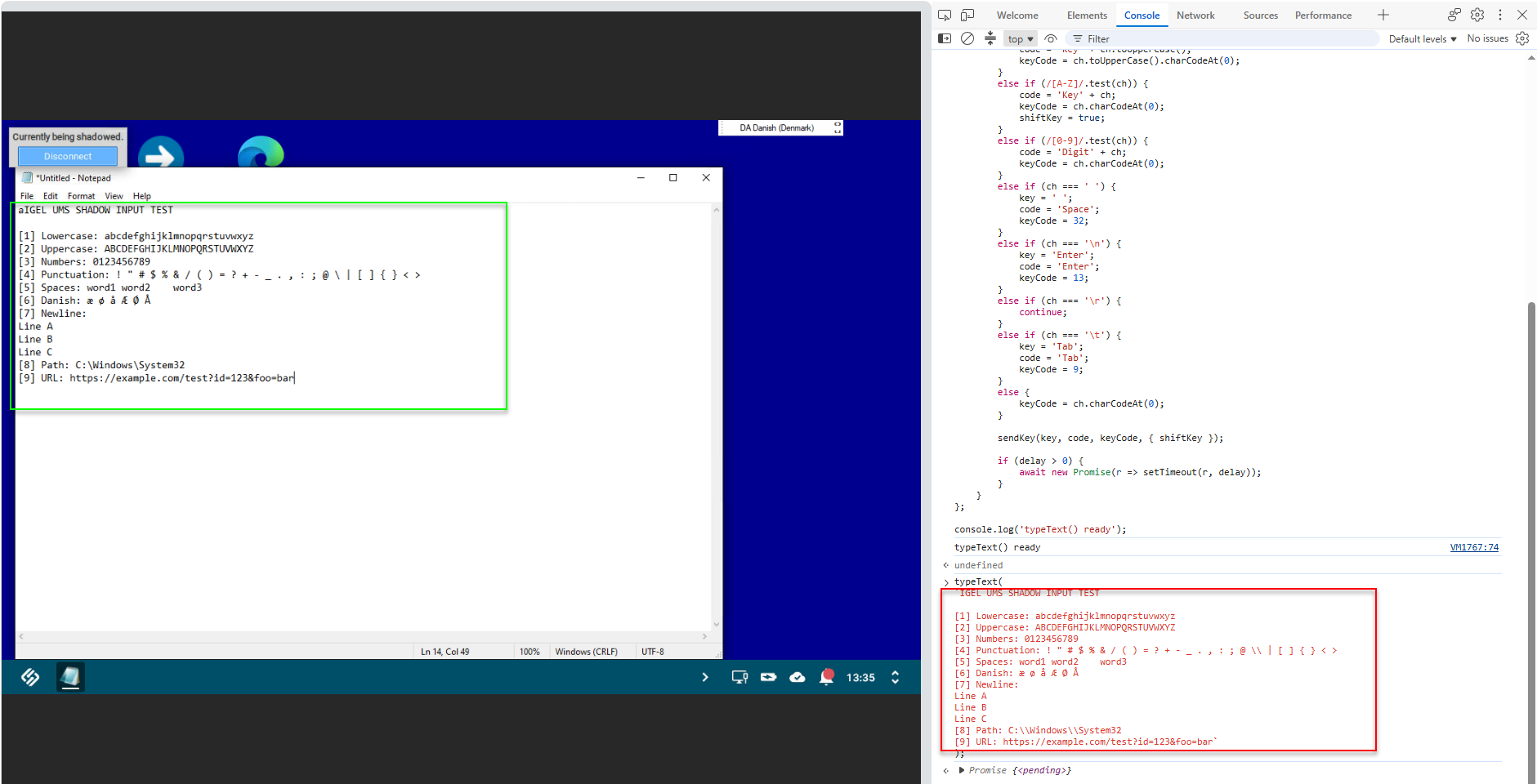1537x784 pixels.
Task: Create a live expression with the eye icon
Action: [x=1051, y=38]
